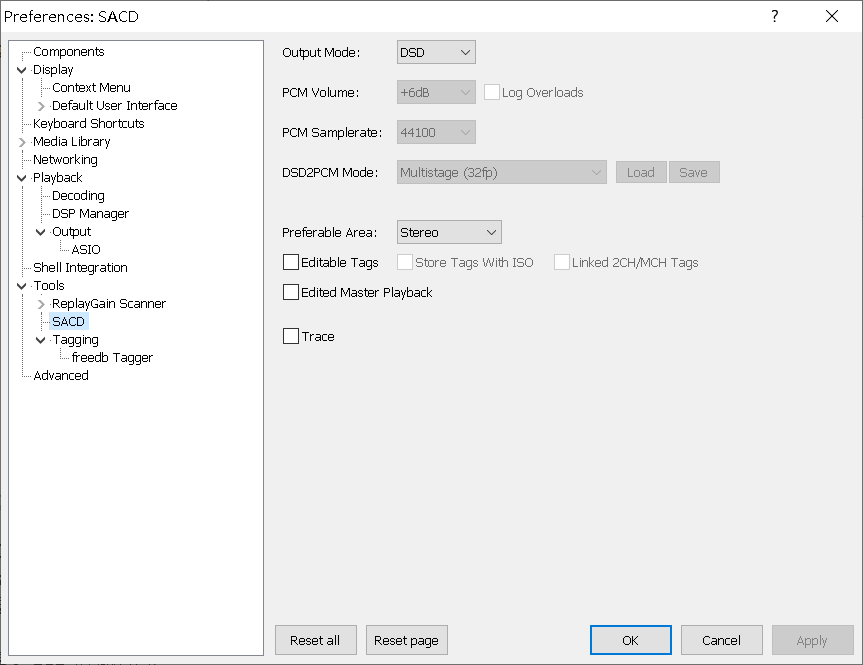Enable the Trace checkbox

tap(291, 336)
